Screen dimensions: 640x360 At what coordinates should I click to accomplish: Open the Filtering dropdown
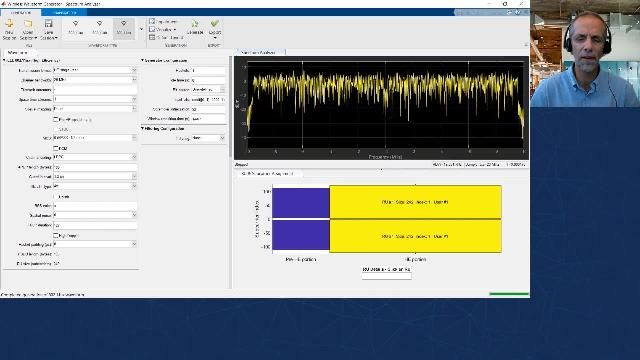coord(222,138)
